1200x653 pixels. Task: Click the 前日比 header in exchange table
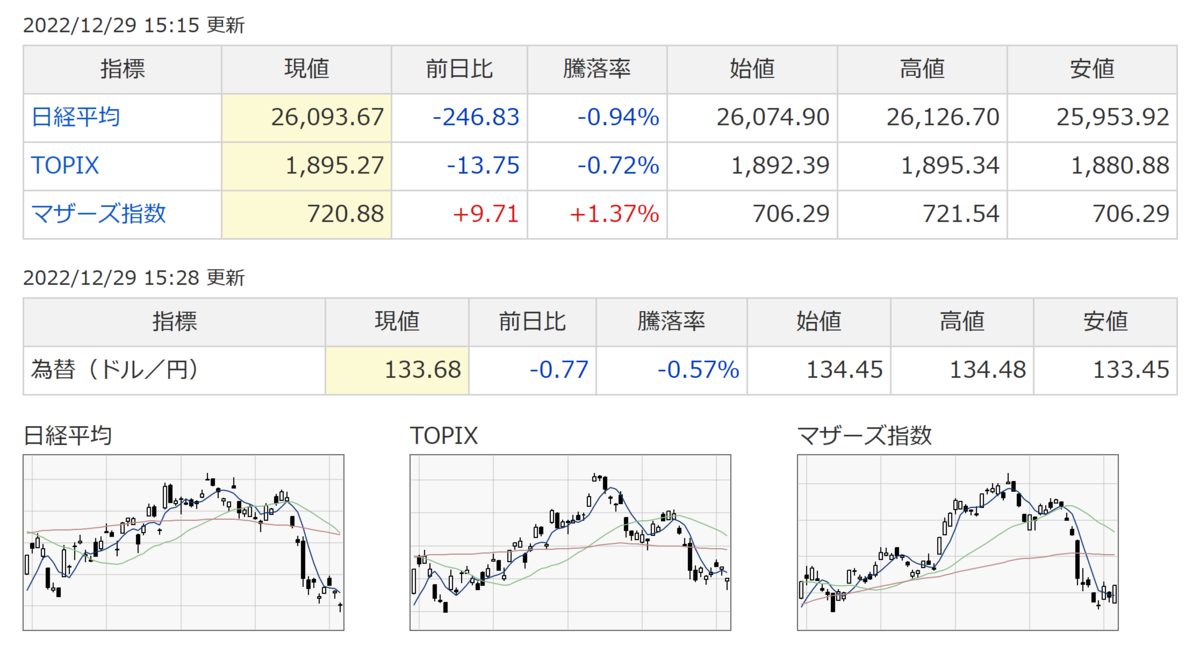click(532, 321)
